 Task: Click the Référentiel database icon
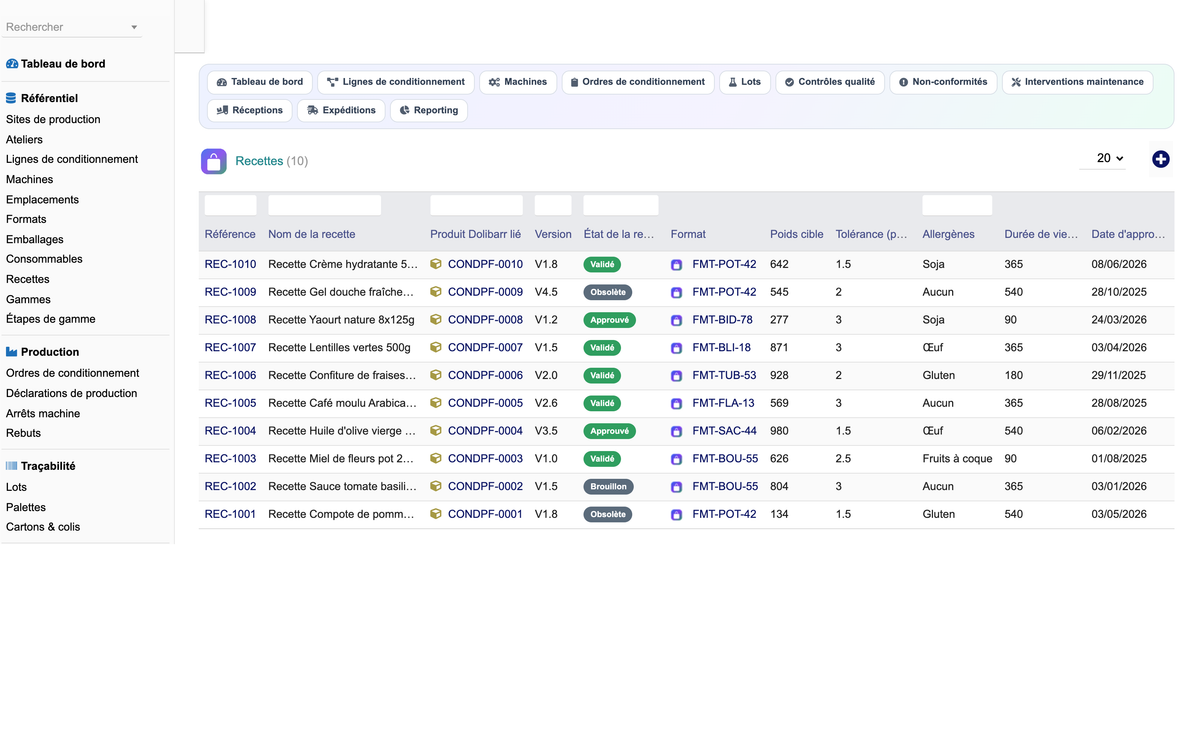[x=11, y=99]
